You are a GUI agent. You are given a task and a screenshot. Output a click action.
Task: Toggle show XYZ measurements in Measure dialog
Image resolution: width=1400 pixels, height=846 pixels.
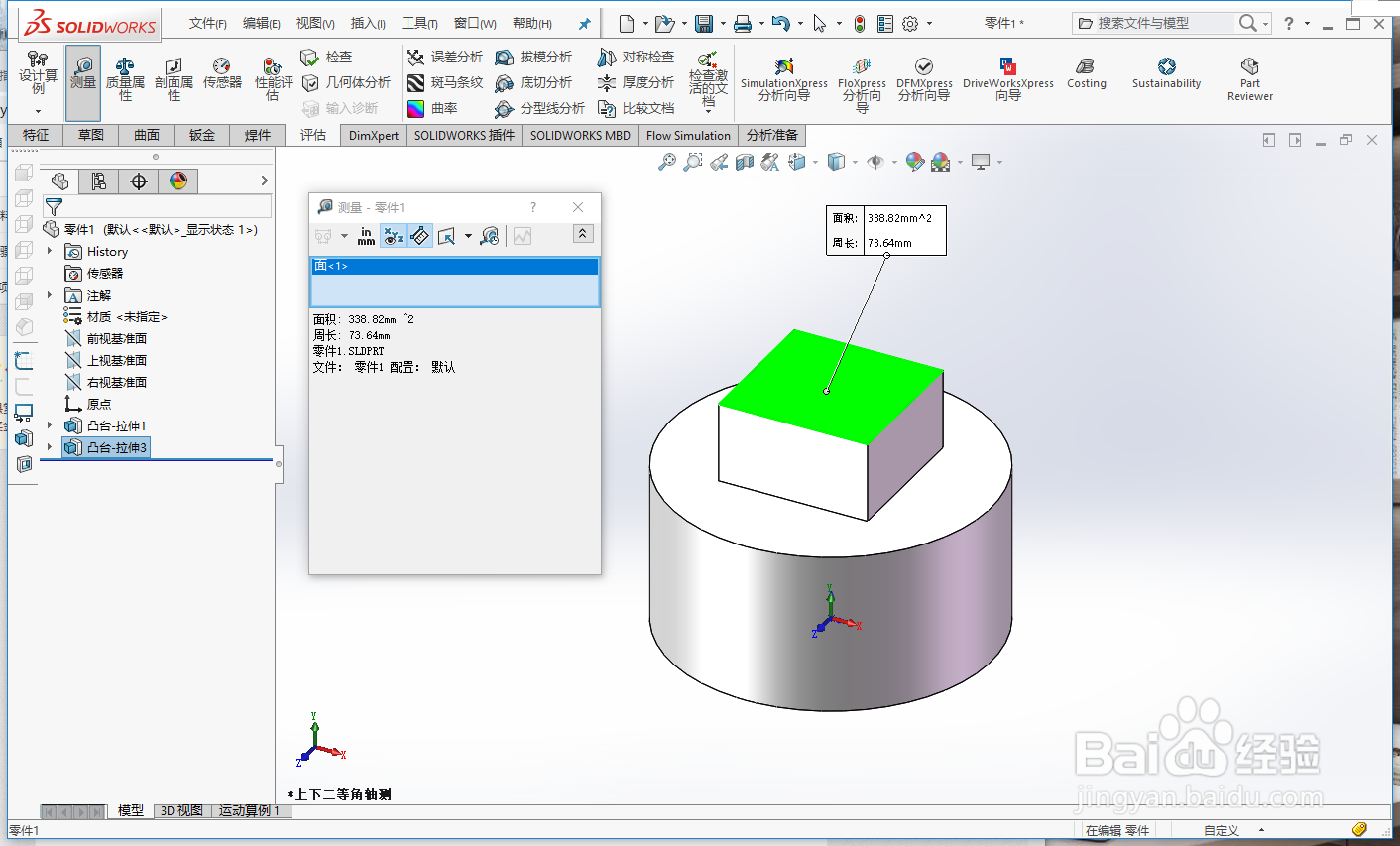[x=394, y=236]
